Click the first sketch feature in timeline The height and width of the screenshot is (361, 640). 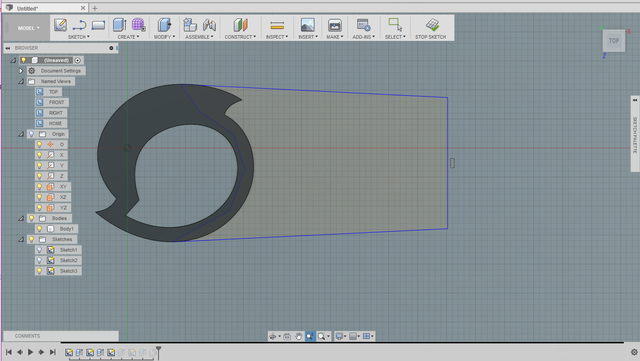pyautogui.click(x=69, y=352)
